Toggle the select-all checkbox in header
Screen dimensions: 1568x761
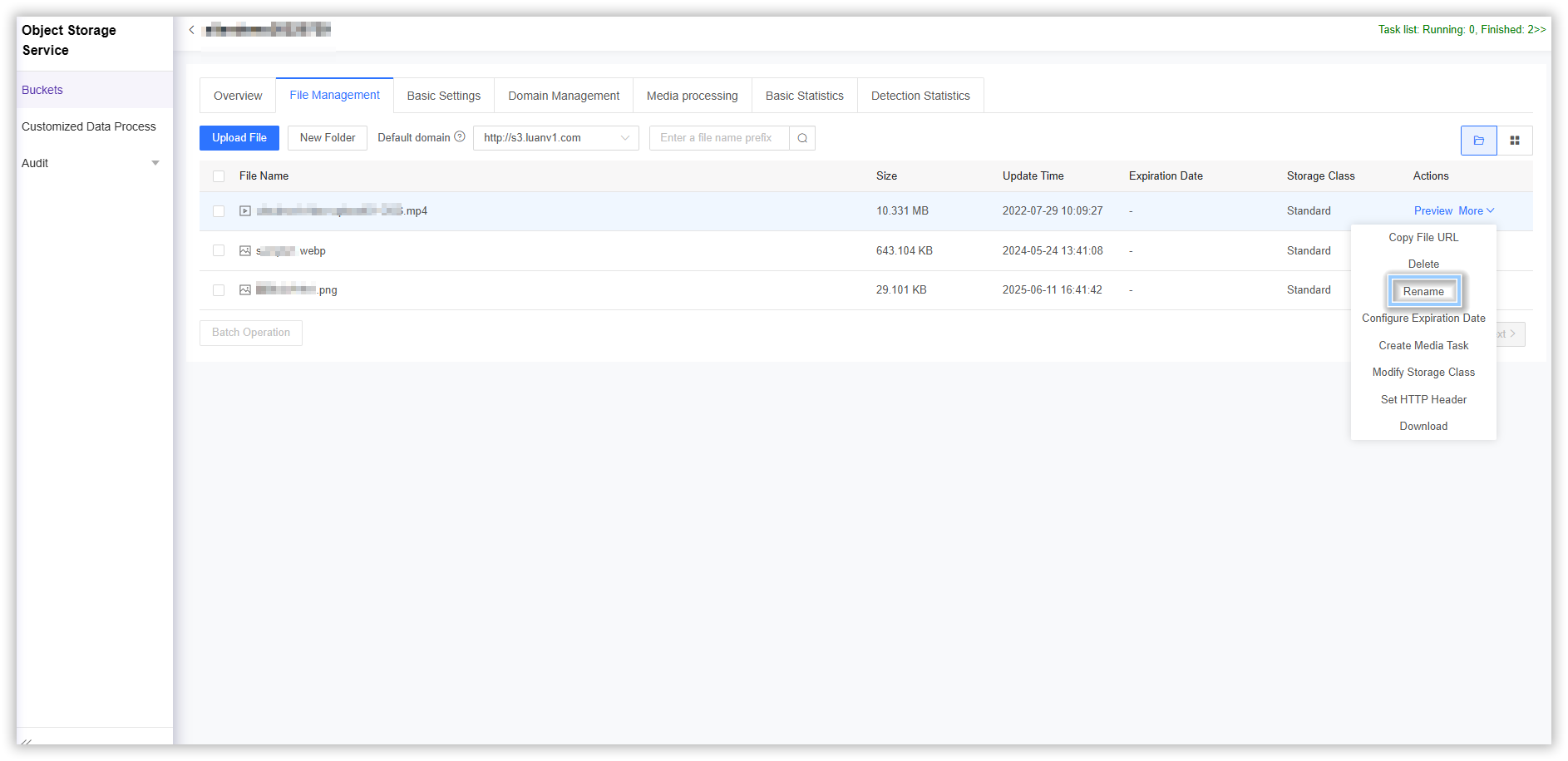click(x=219, y=176)
